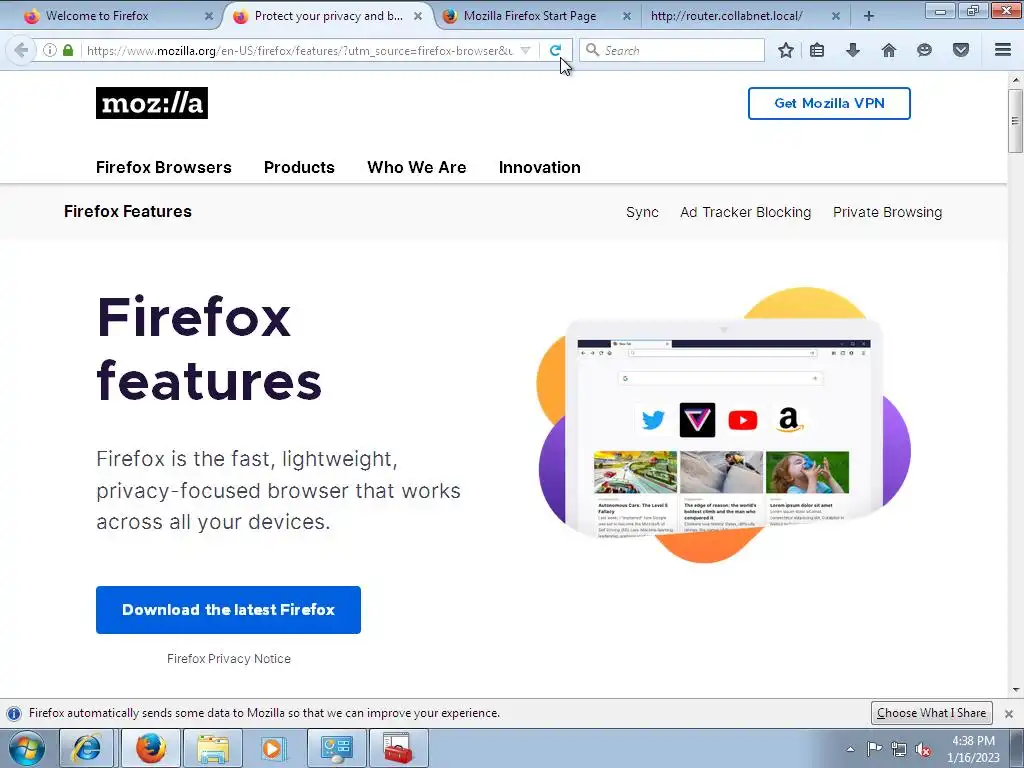The height and width of the screenshot is (768, 1024).
Task: Open the Who We Are menu
Action: [x=417, y=167]
